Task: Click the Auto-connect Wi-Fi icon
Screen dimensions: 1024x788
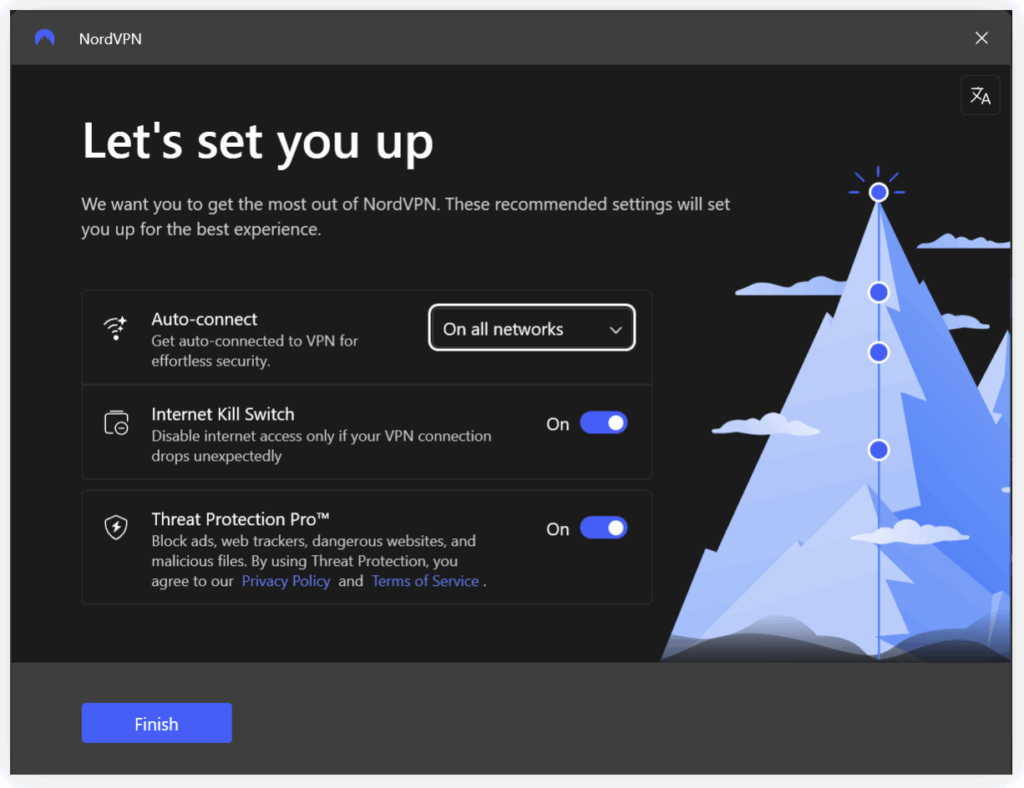Action: 116,328
